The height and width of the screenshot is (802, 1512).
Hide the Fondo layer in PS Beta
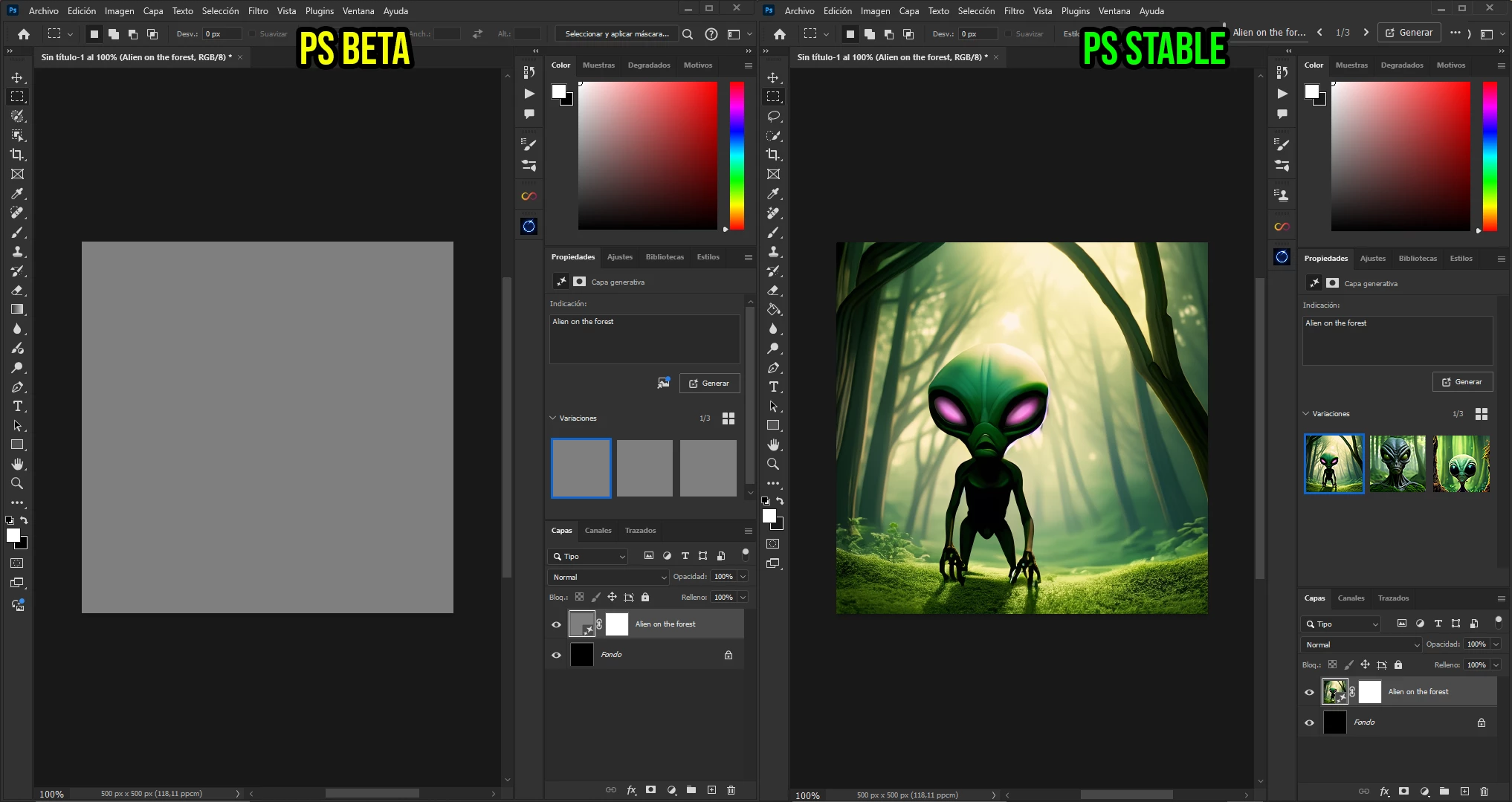click(556, 655)
